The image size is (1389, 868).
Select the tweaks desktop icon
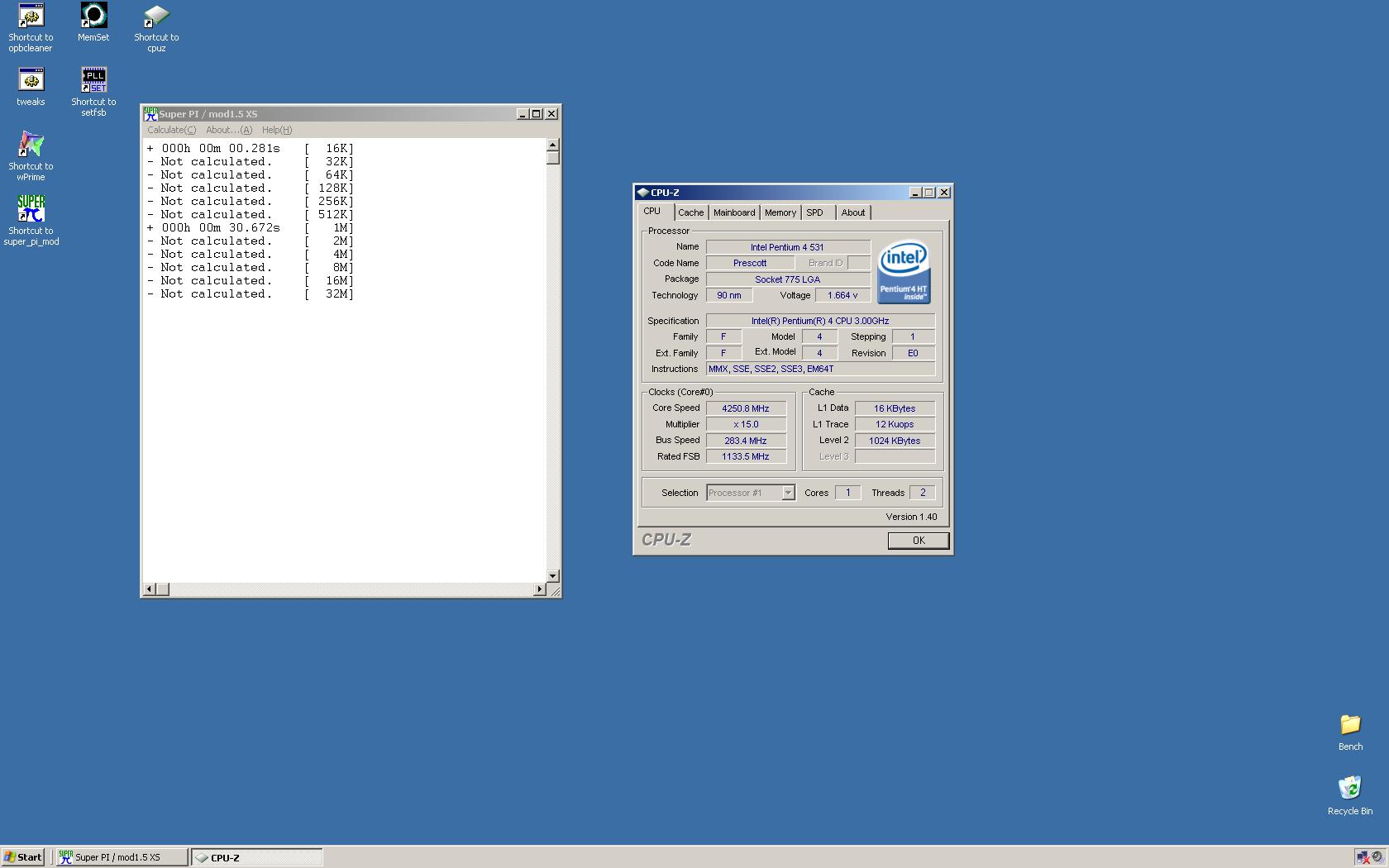[31, 87]
